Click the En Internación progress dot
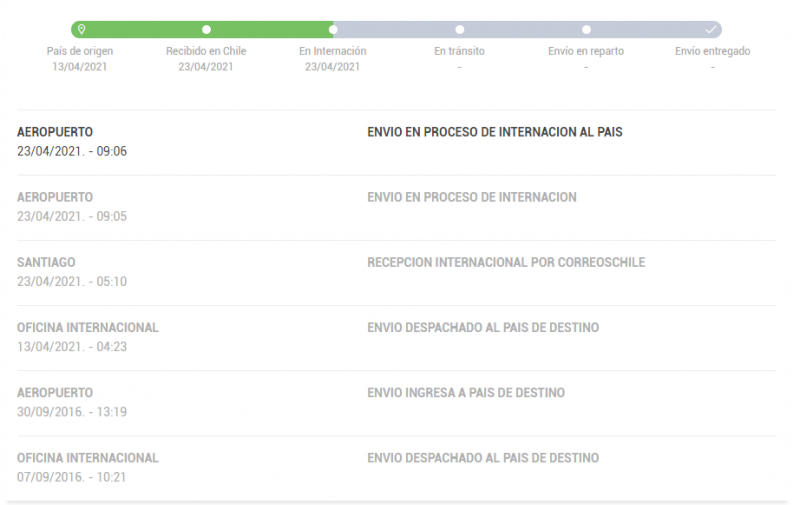 tap(333, 29)
